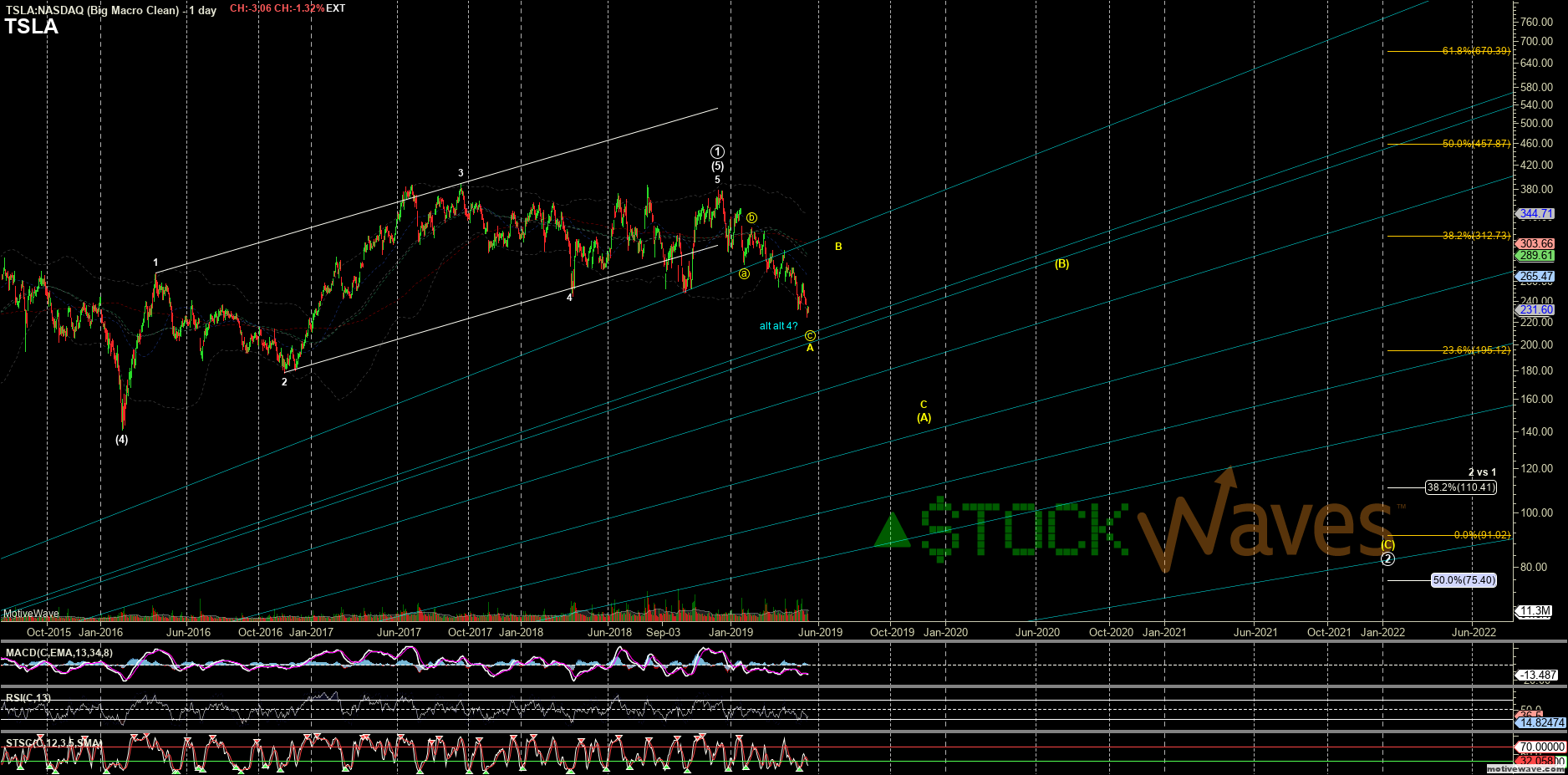Select the yellow circled a wave marker
The height and width of the screenshot is (775, 1568).
point(744,274)
